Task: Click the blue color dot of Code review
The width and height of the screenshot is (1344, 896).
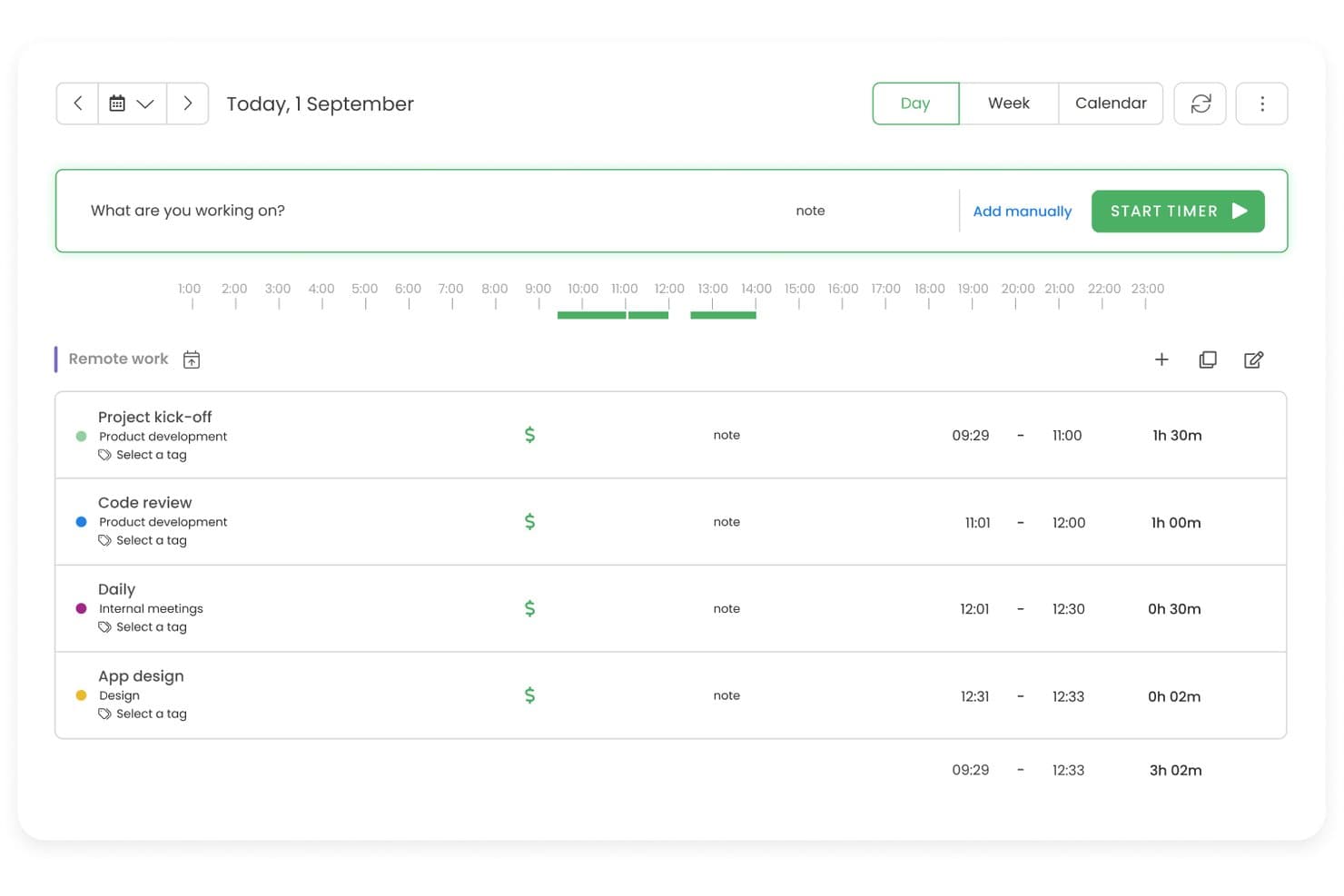Action: coord(81,522)
